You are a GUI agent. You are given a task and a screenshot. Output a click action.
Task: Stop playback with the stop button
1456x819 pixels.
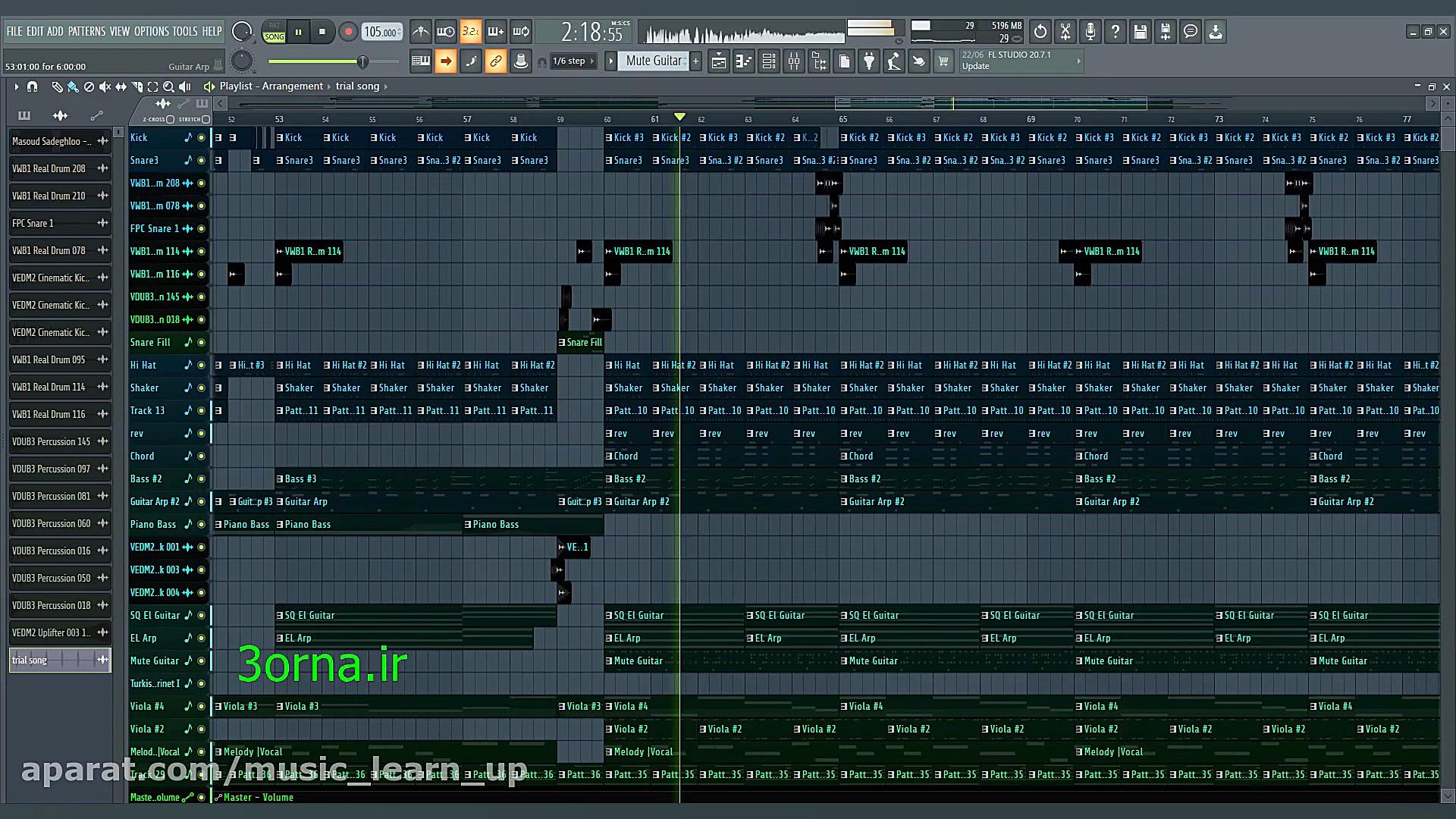coord(322,32)
